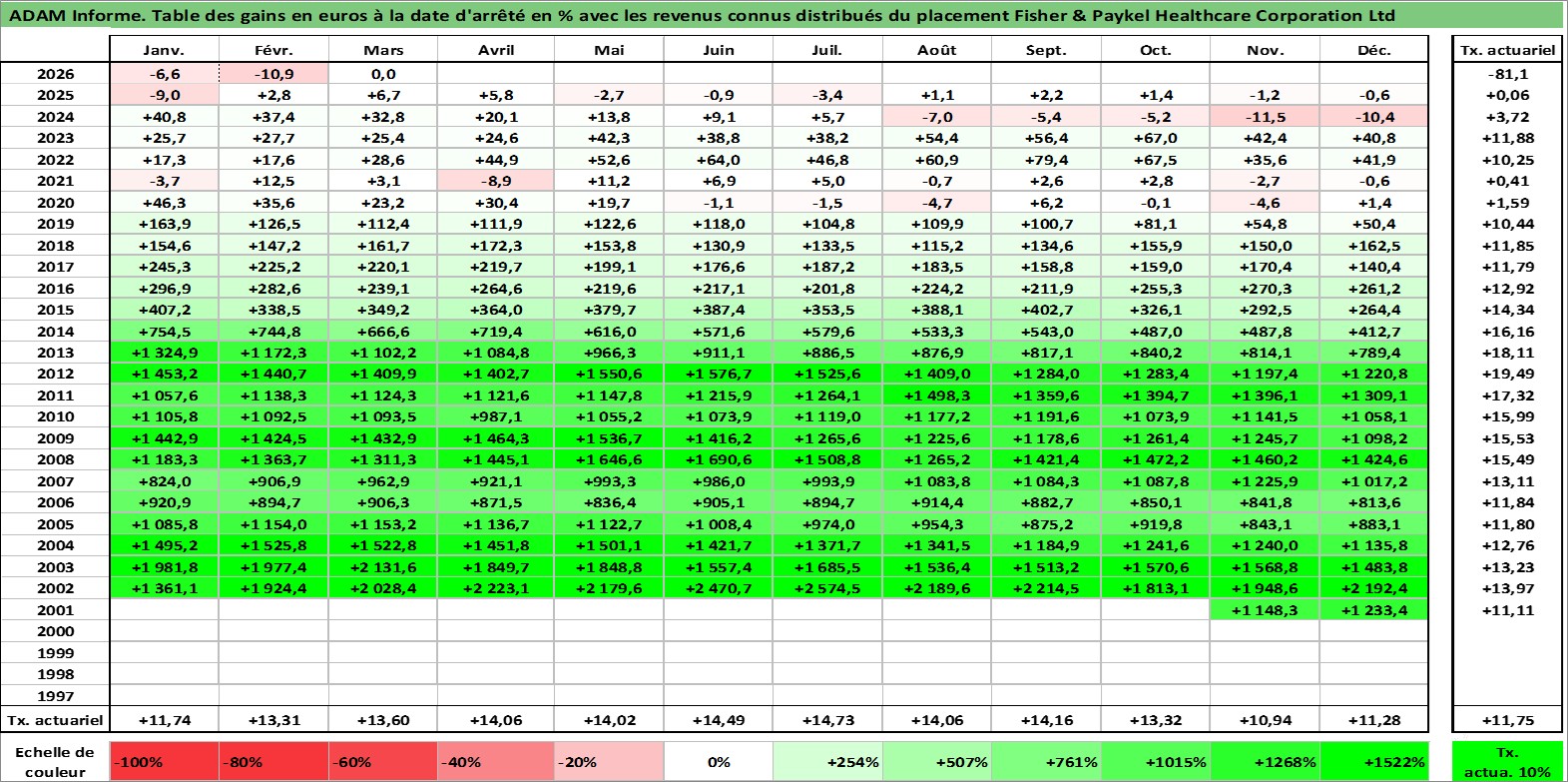Click the 'Tx. actua. 10%' green box
Screen dimensions: 1568x782
click(x=1507, y=761)
